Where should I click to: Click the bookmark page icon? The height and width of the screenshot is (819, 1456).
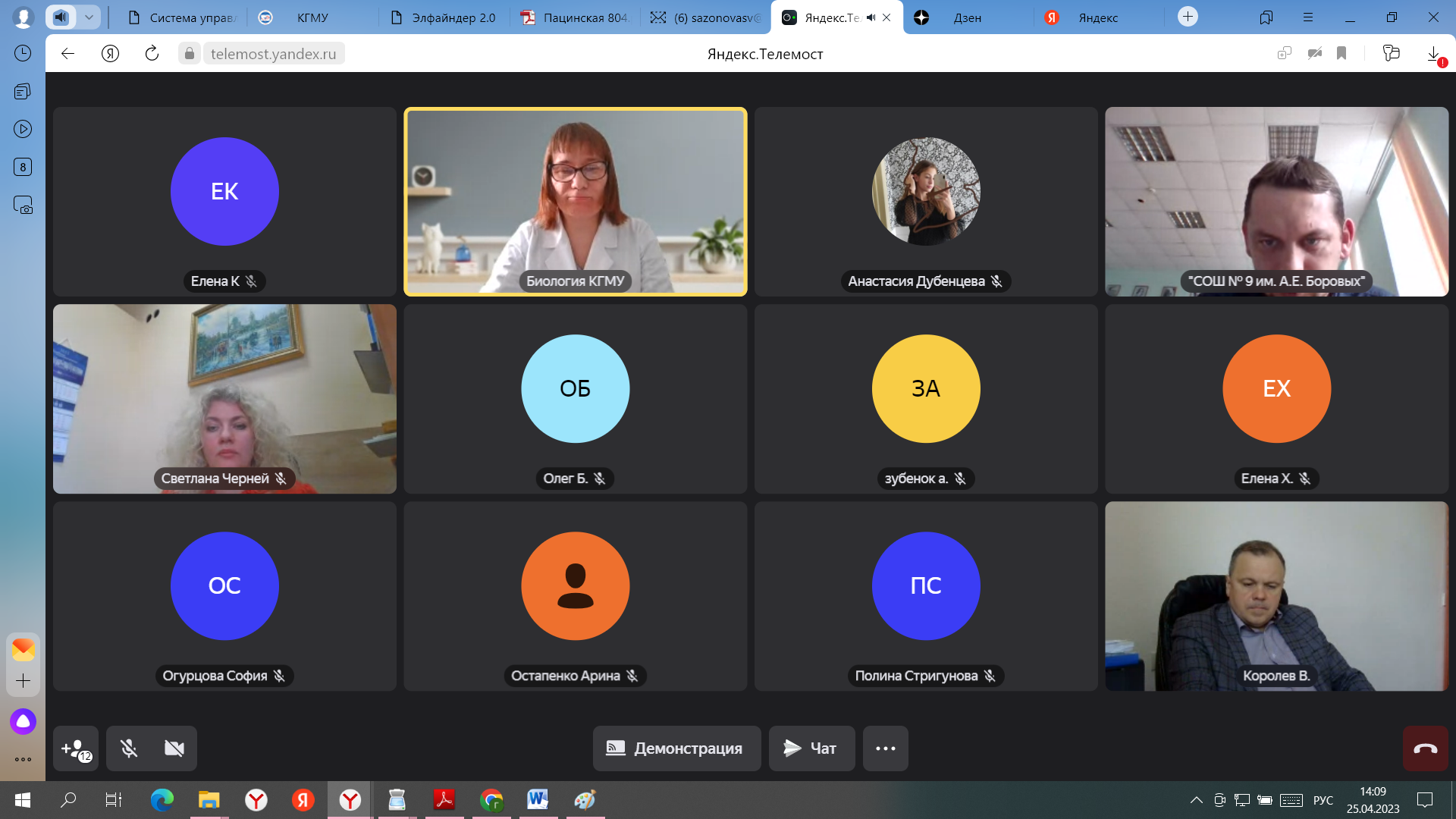[1341, 53]
